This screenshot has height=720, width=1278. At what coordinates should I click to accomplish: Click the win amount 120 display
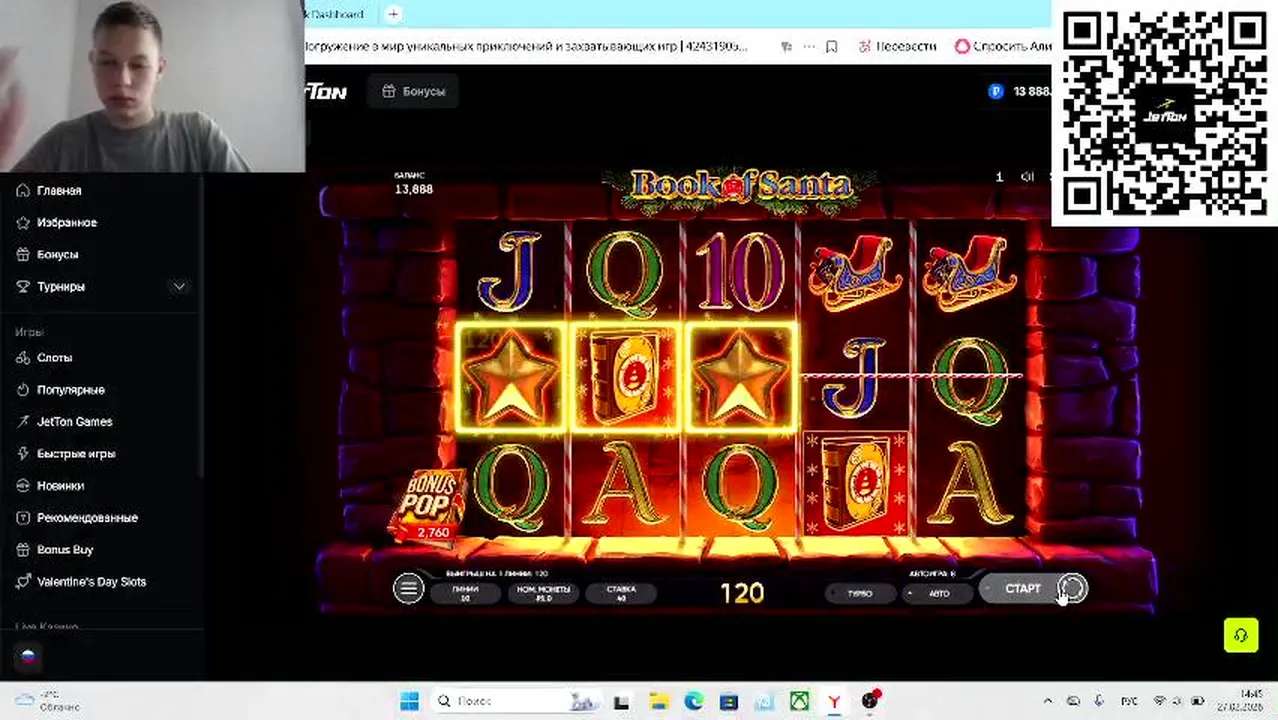741,593
